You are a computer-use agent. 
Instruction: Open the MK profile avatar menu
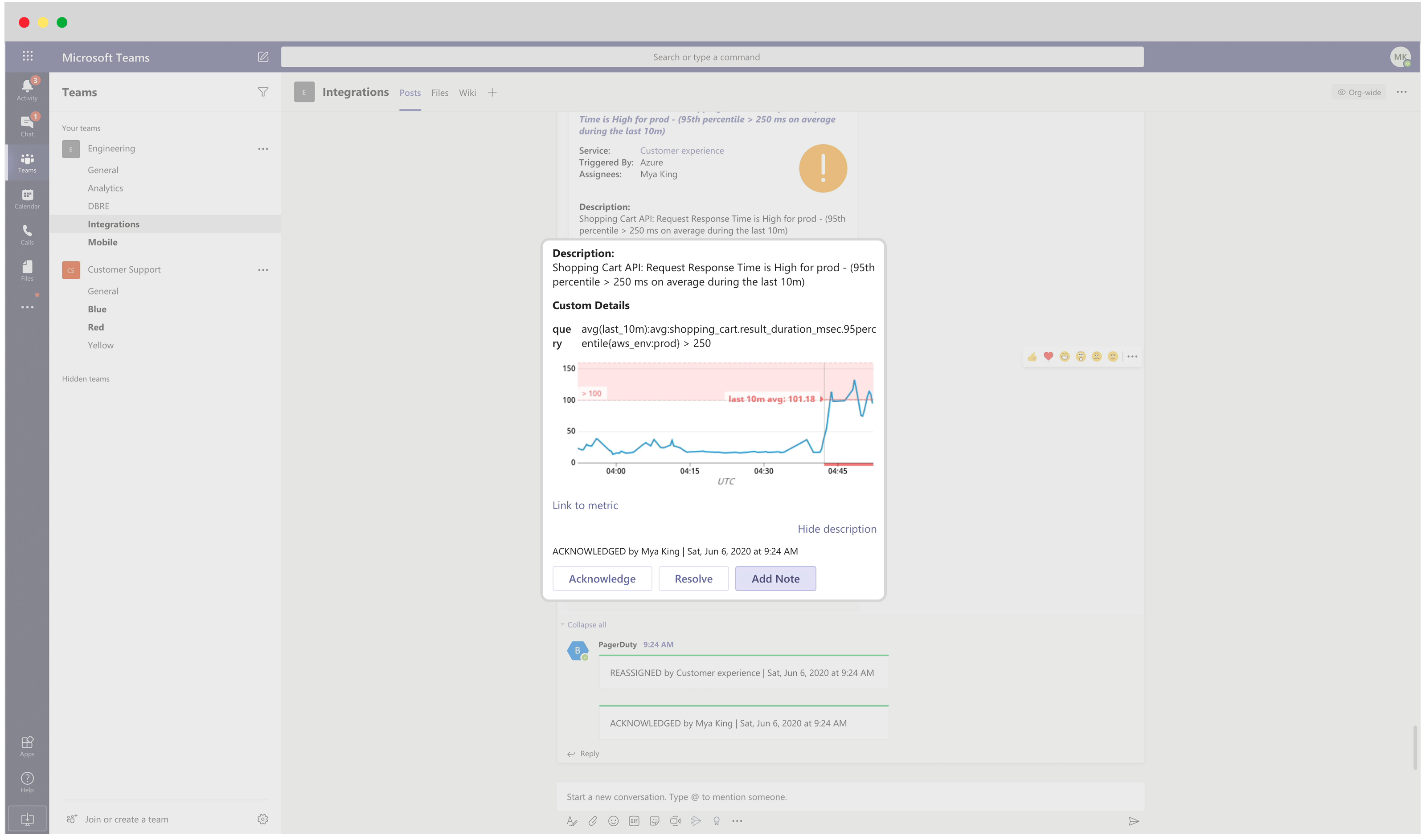click(x=1400, y=57)
